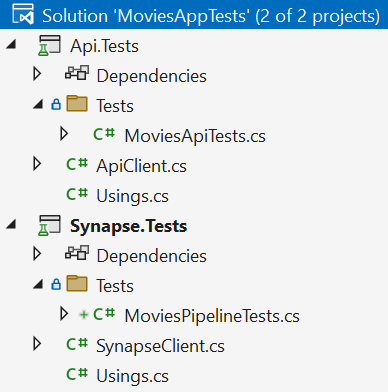Screen dimensions: 388x392
Task: Select the MoviesApiTests.cs file
Action: tap(195, 136)
